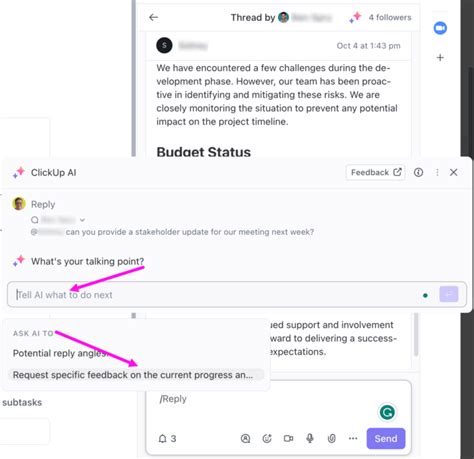Expand the assignee dropdown under Reply

(82, 220)
